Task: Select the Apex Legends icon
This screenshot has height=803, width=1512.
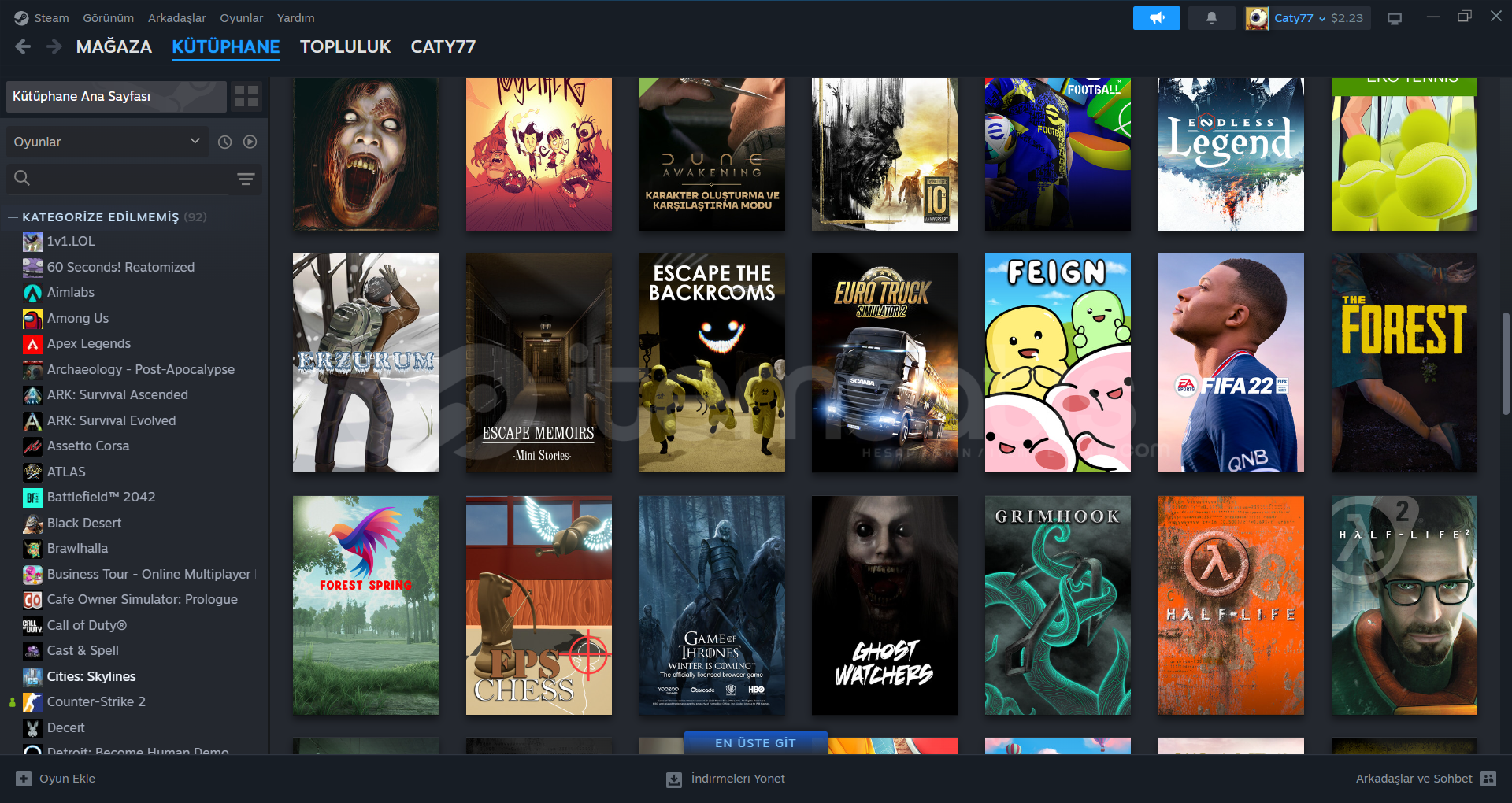Action: [x=32, y=344]
